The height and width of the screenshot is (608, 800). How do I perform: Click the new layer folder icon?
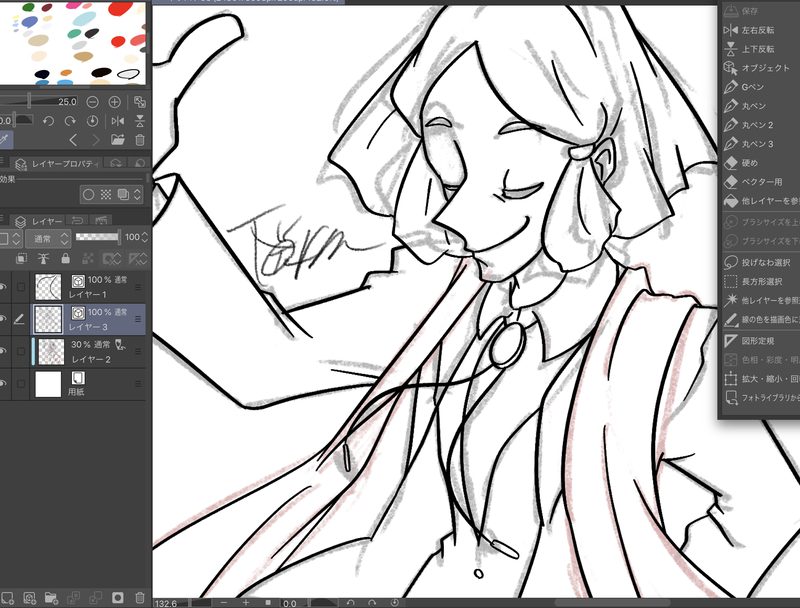51,597
